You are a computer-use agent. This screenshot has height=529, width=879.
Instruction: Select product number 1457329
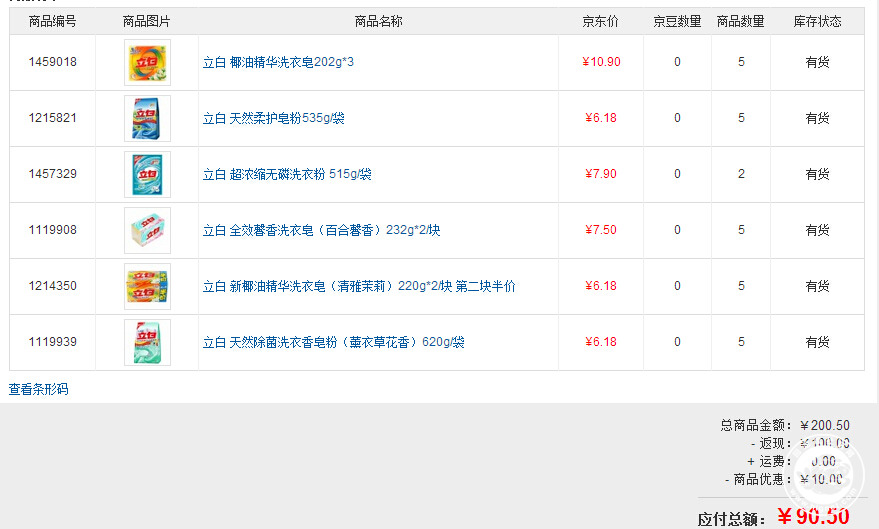pos(53,174)
